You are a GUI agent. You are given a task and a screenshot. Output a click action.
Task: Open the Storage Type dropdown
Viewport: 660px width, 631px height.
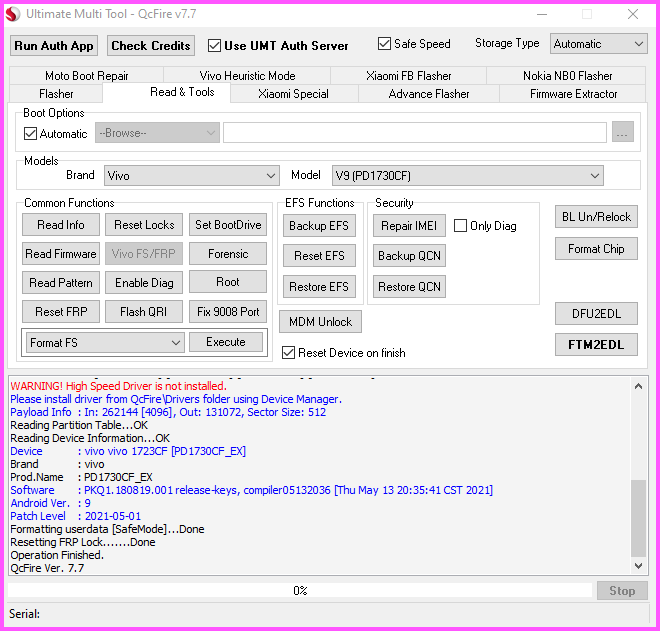click(x=599, y=44)
